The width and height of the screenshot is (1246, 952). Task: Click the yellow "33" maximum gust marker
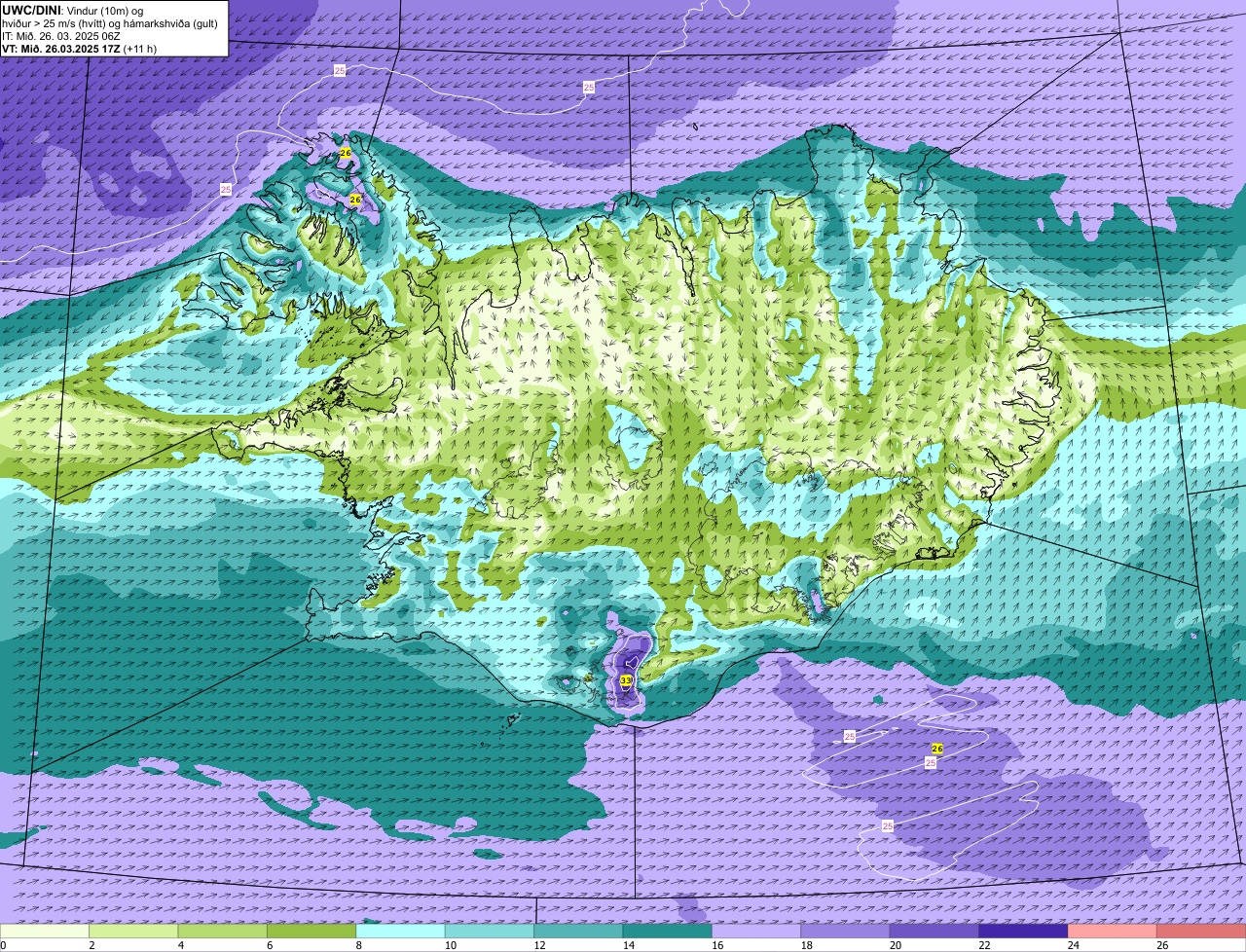pos(626,680)
